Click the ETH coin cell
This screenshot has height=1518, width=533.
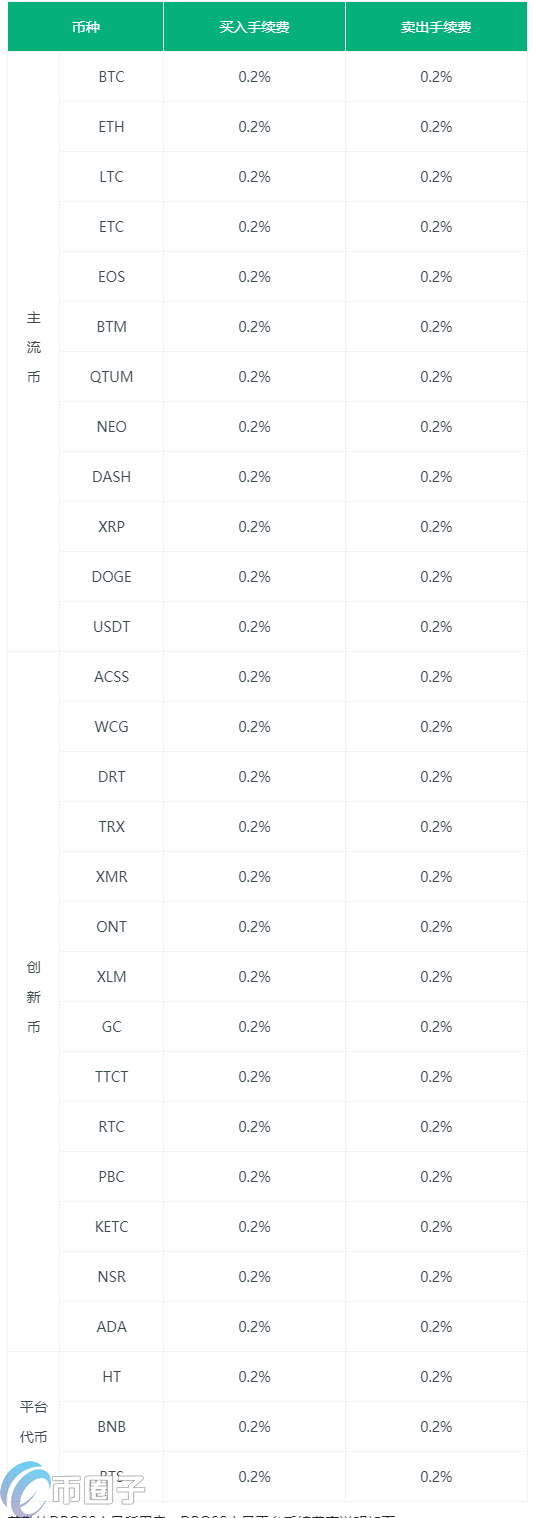click(112, 127)
